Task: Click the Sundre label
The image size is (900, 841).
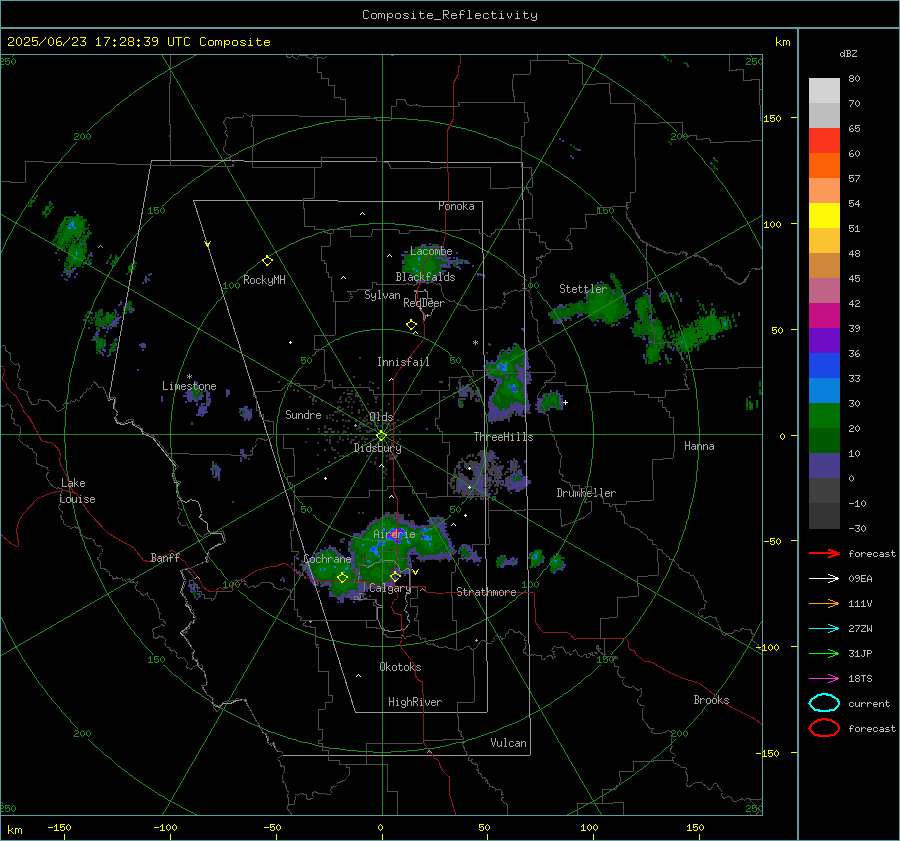Action: point(303,414)
